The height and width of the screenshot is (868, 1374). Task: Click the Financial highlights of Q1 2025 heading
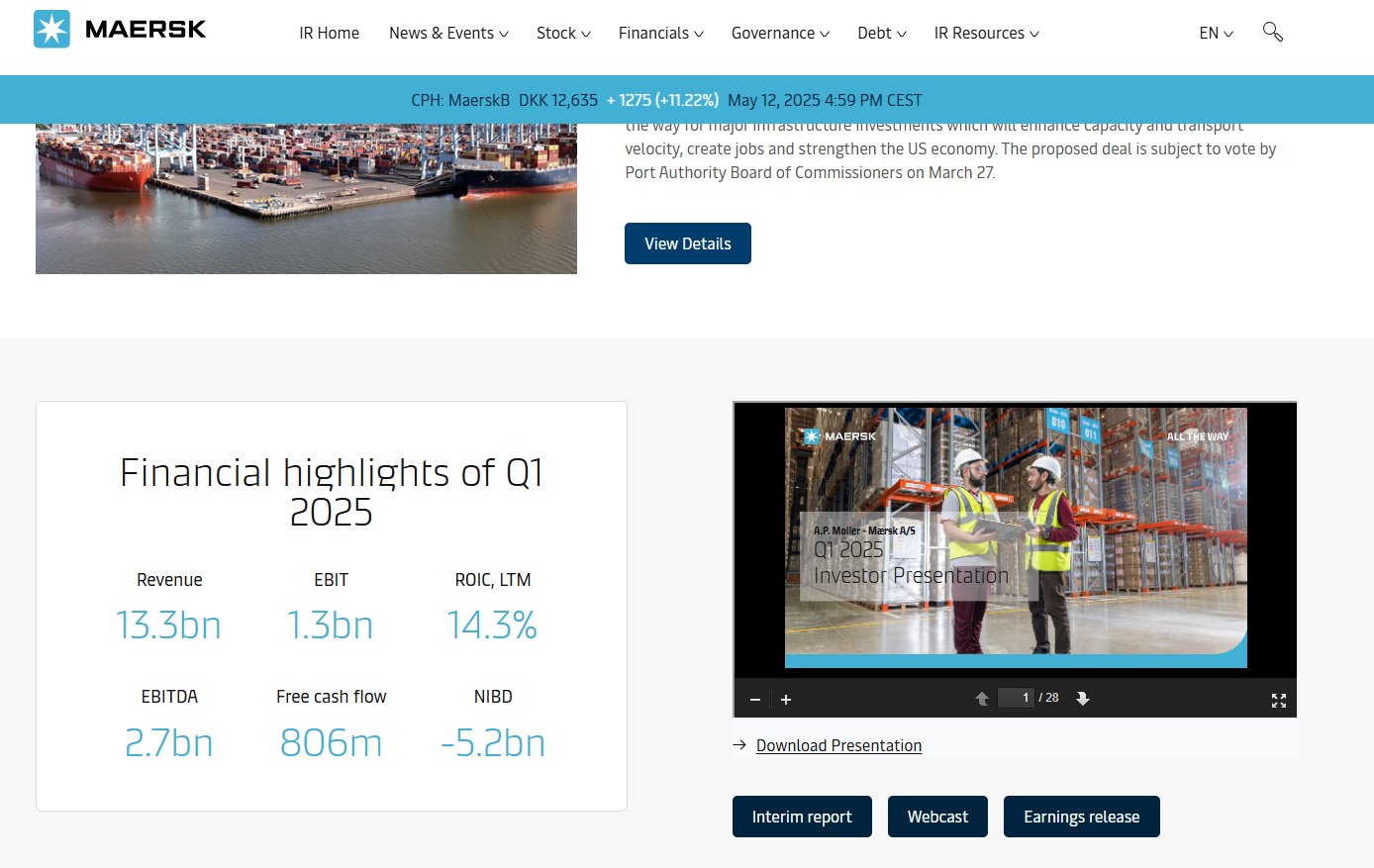[x=332, y=492]
